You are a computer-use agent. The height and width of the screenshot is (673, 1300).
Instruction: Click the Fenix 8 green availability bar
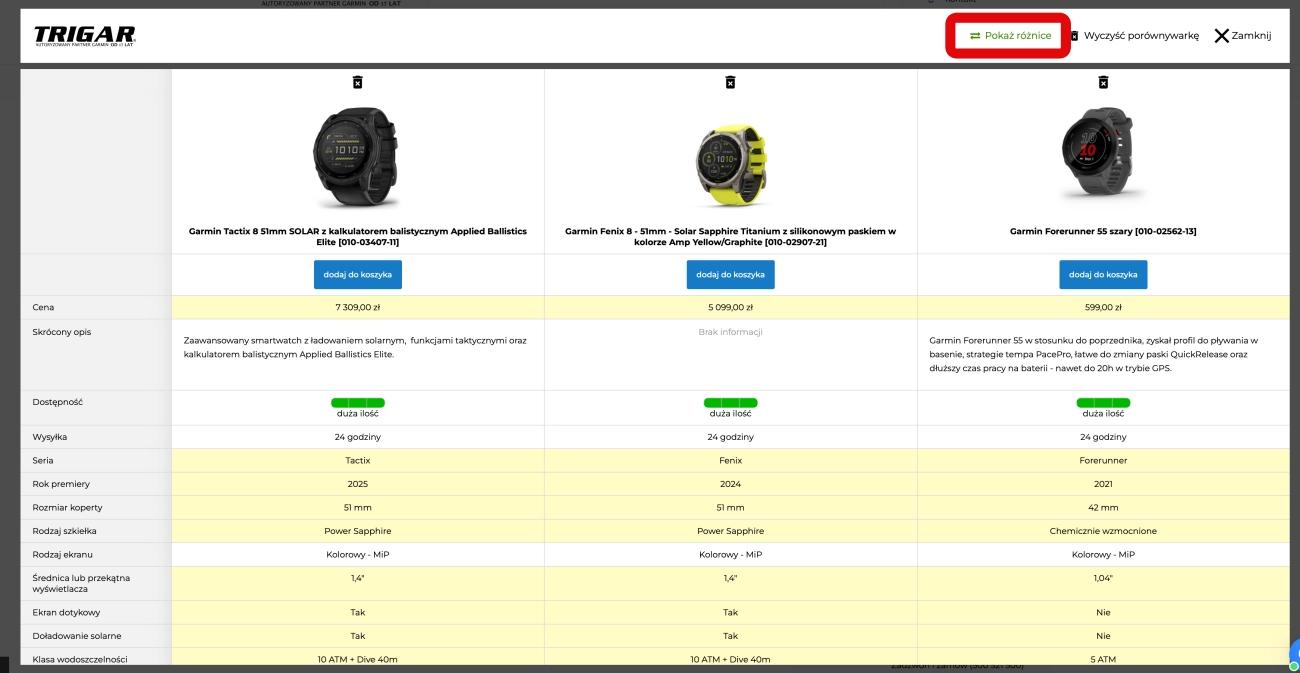(730, 402)
